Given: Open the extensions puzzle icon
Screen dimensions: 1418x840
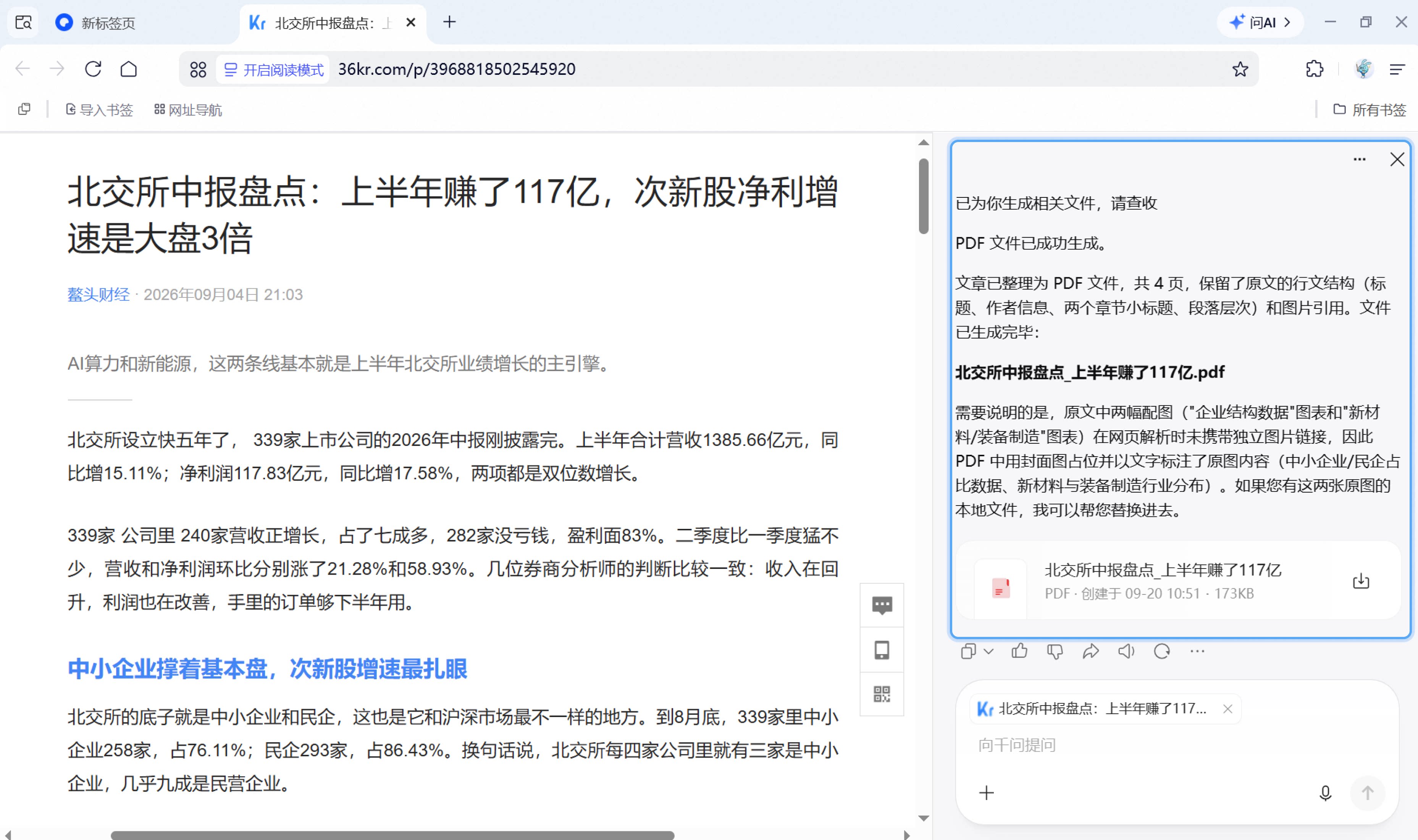Looking at the screenshot, I should (1314, 69).
